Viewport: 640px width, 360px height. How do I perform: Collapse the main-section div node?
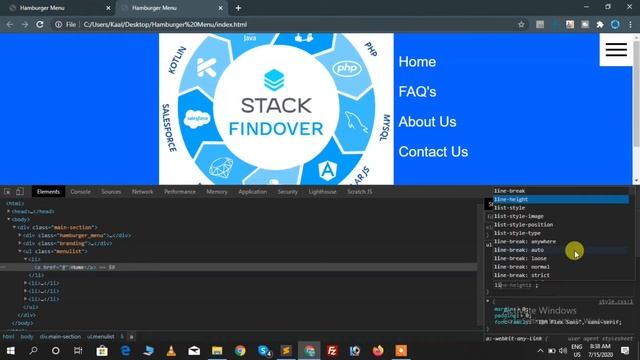coord(14,227)
